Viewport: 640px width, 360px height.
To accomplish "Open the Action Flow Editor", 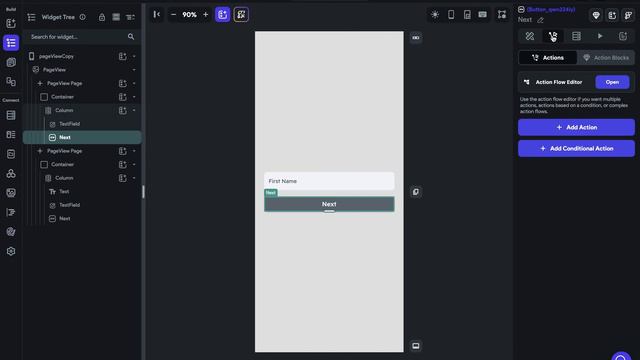I will (612, 82).
